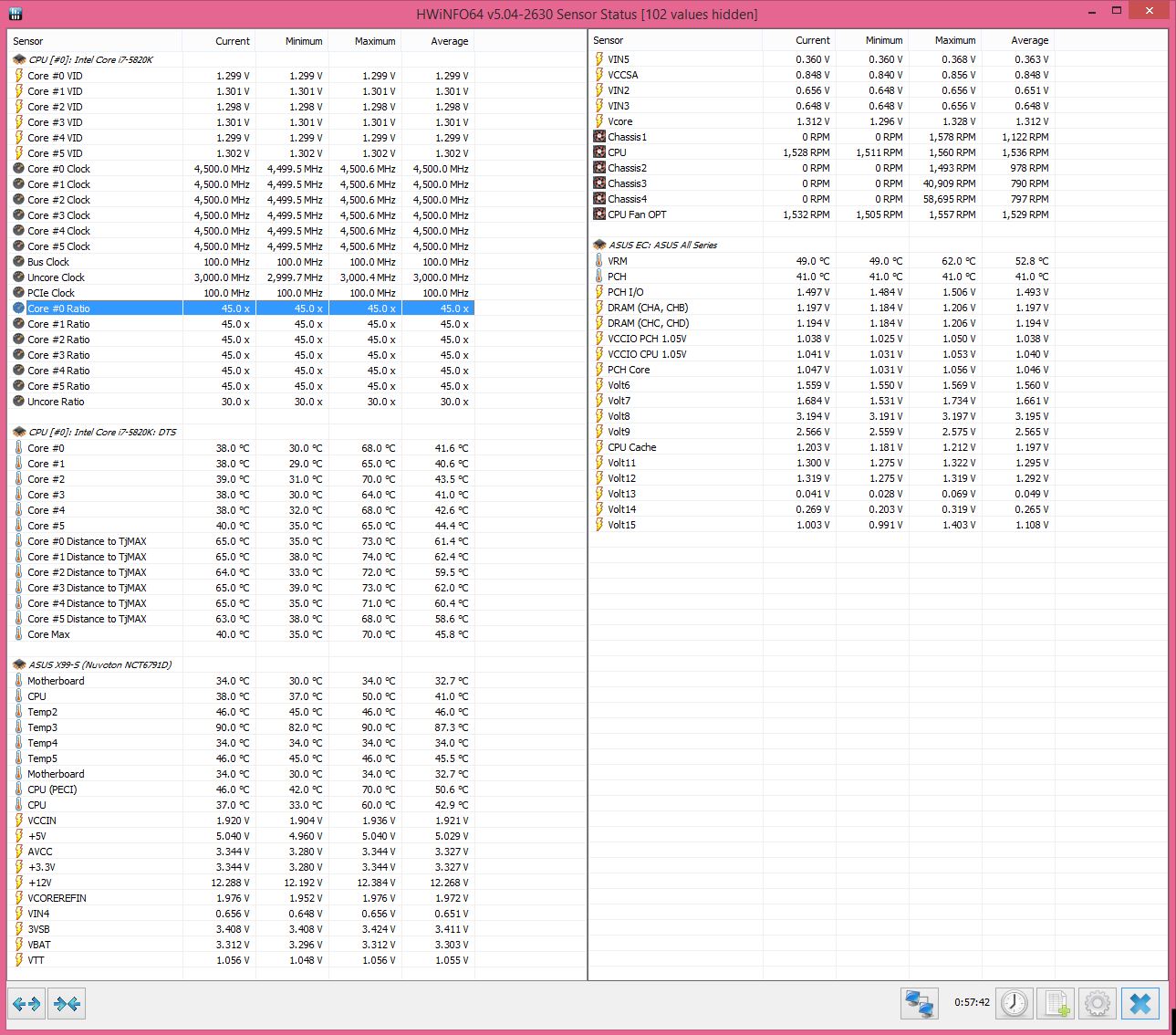Click the lightning icon beside CPU Cache
1176x1035 pixels.
coord(599,447)
